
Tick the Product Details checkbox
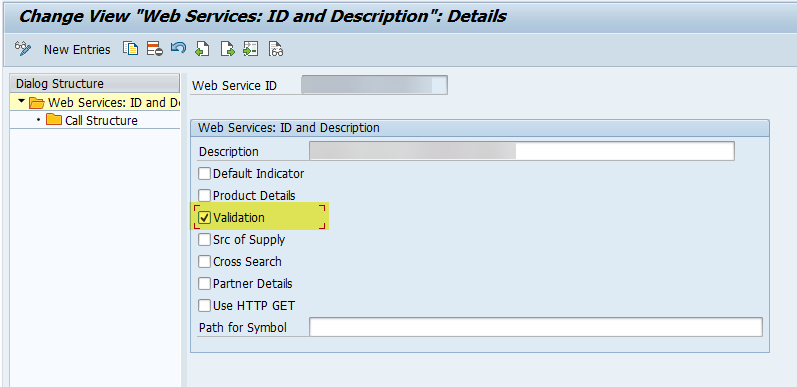[x=204, y=195]
